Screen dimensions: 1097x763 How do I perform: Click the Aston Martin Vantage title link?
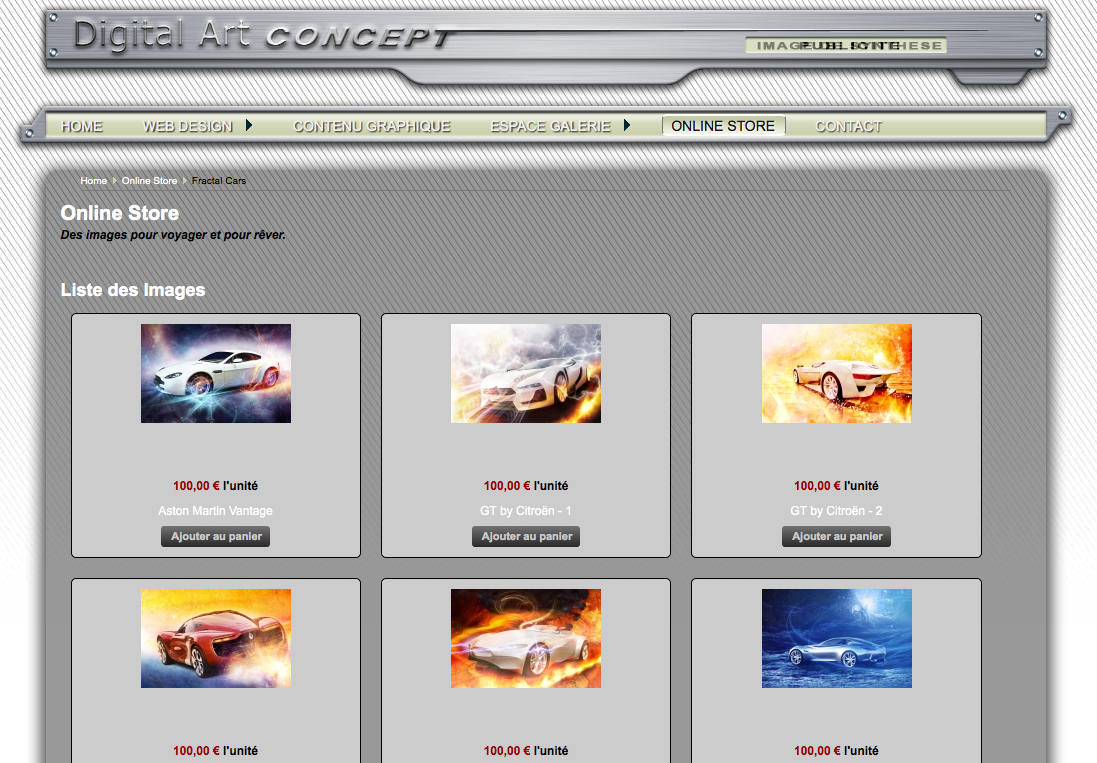tap(215, 511)
